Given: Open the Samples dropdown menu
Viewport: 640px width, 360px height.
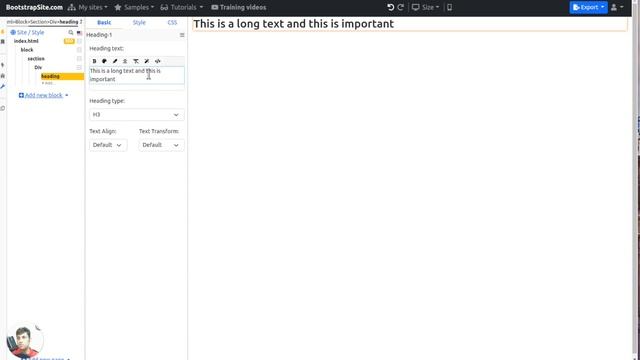Looking at the screenshot, I should (x=134, y=7).
